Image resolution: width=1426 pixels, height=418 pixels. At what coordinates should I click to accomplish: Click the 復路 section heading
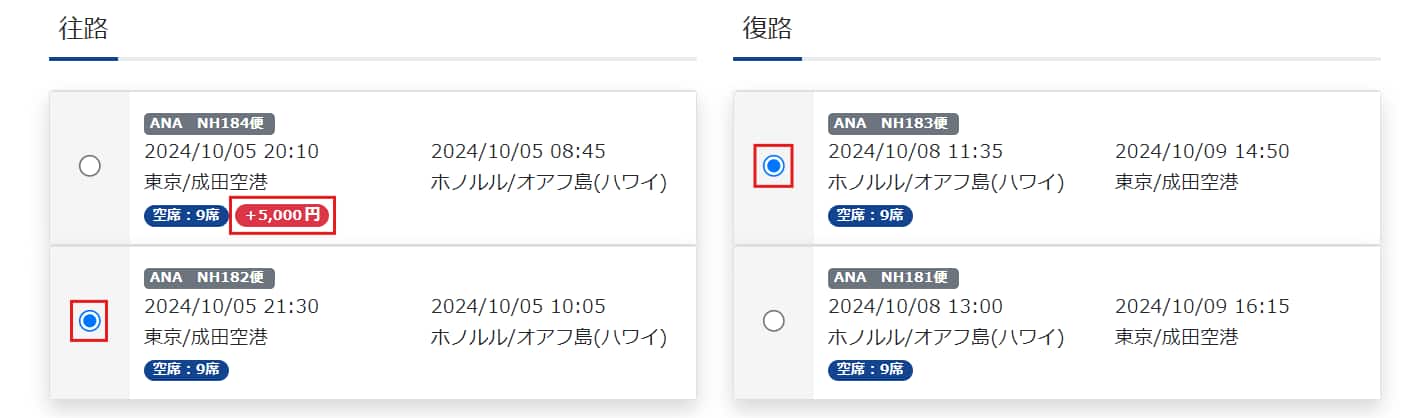click(767, 29)
